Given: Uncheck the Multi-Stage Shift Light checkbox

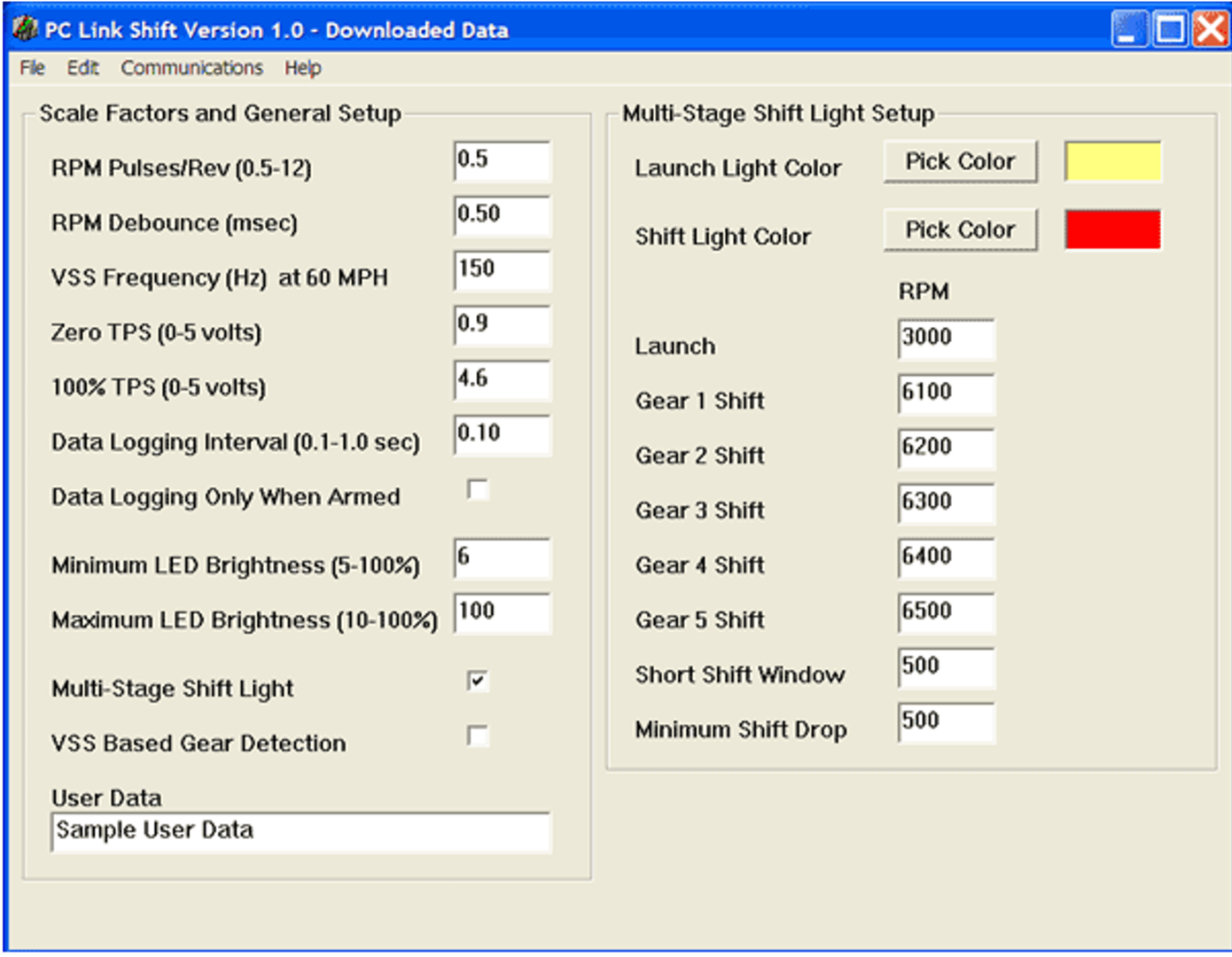Looking at the screenshot, I should [478, 681].
